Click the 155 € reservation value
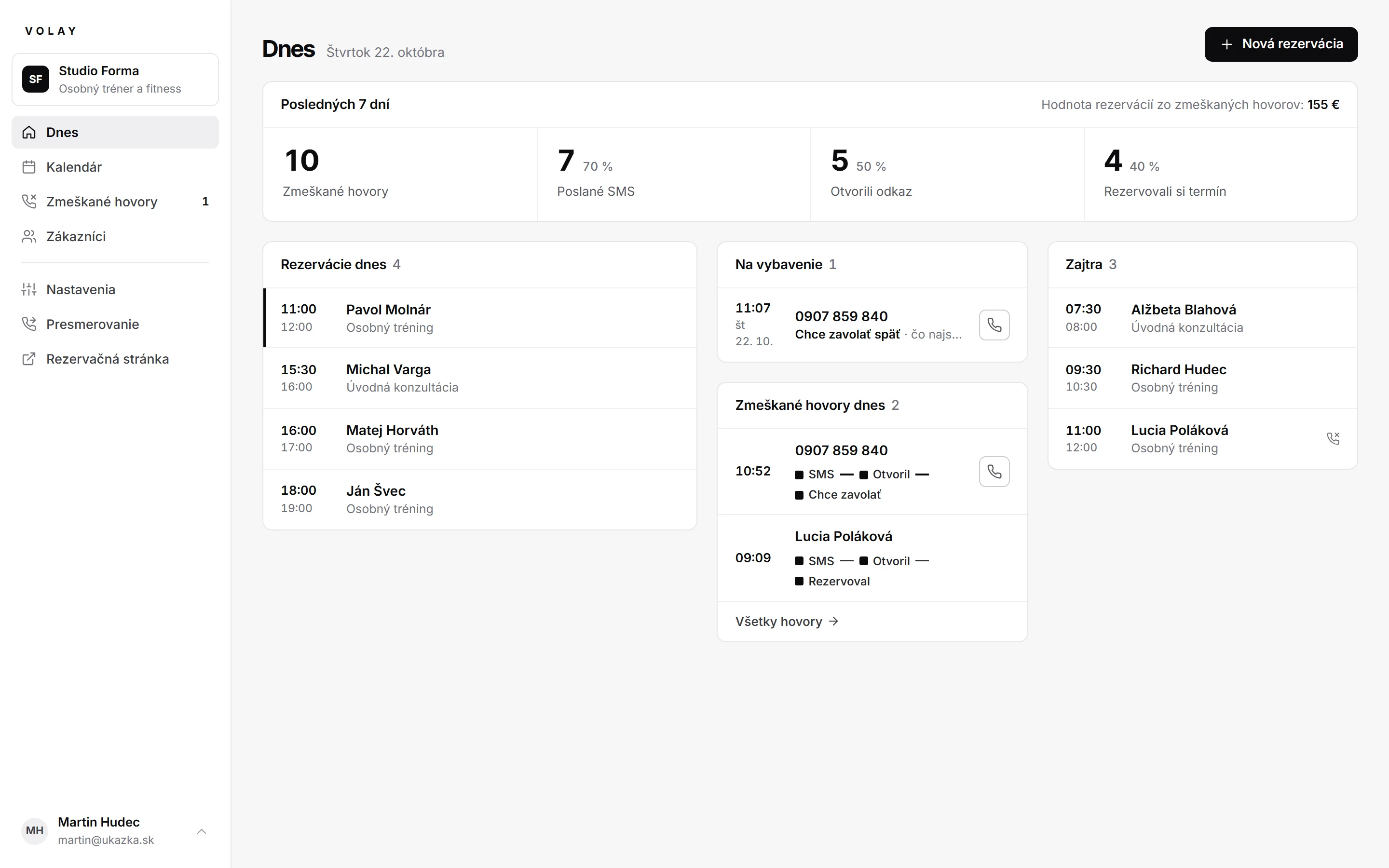The width and height of the screenshot is (1389, 868). [x=1323, y=105]
